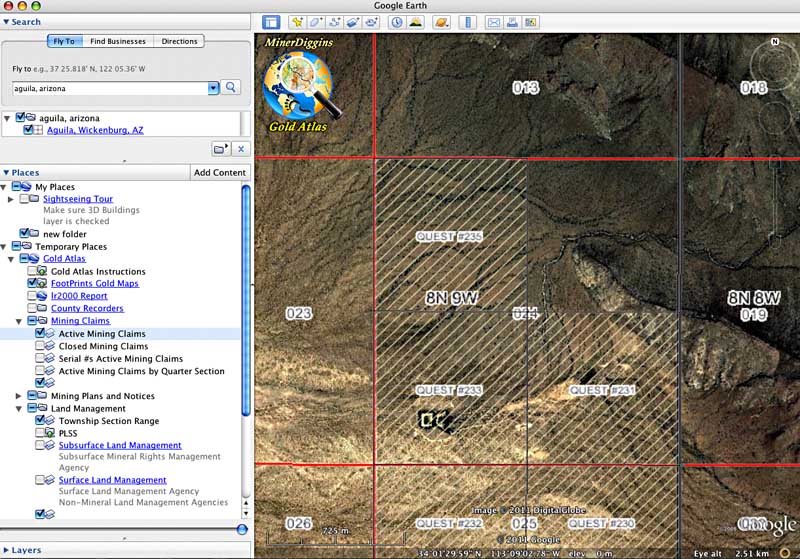800x559 pixels.
Task: Toggle the sidebar visibility button
Action: coord(271,22)
